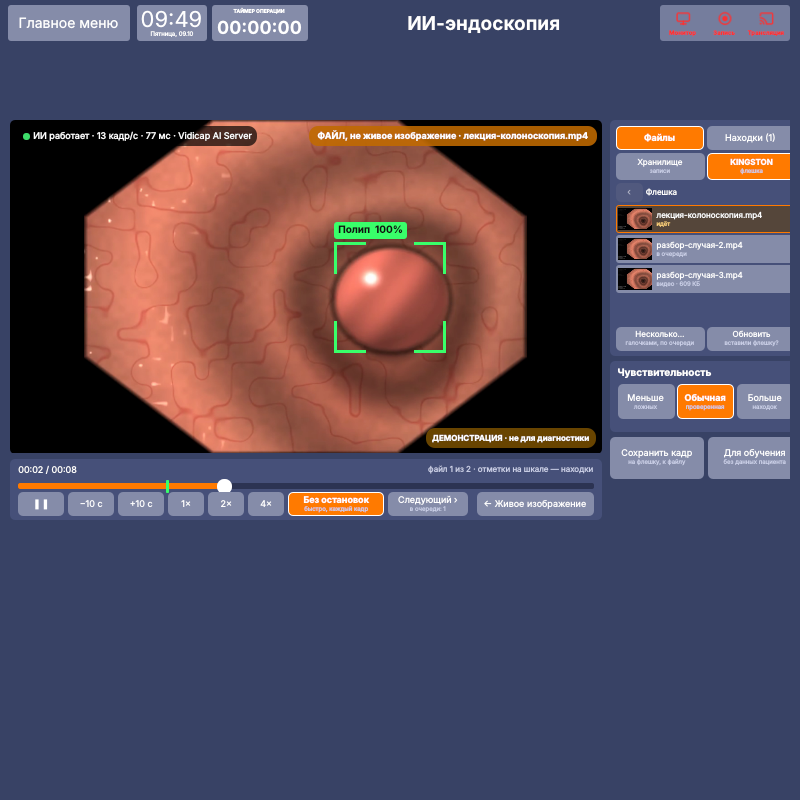Viewport: 800px width, 800px height.
Task: Open the Монитор display option
Action: 682,23
